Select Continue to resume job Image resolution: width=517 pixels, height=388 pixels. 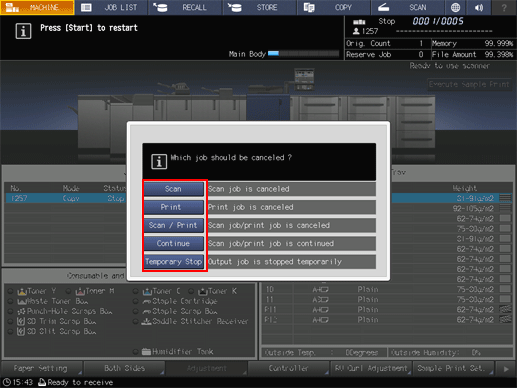(x=173, y=244)
